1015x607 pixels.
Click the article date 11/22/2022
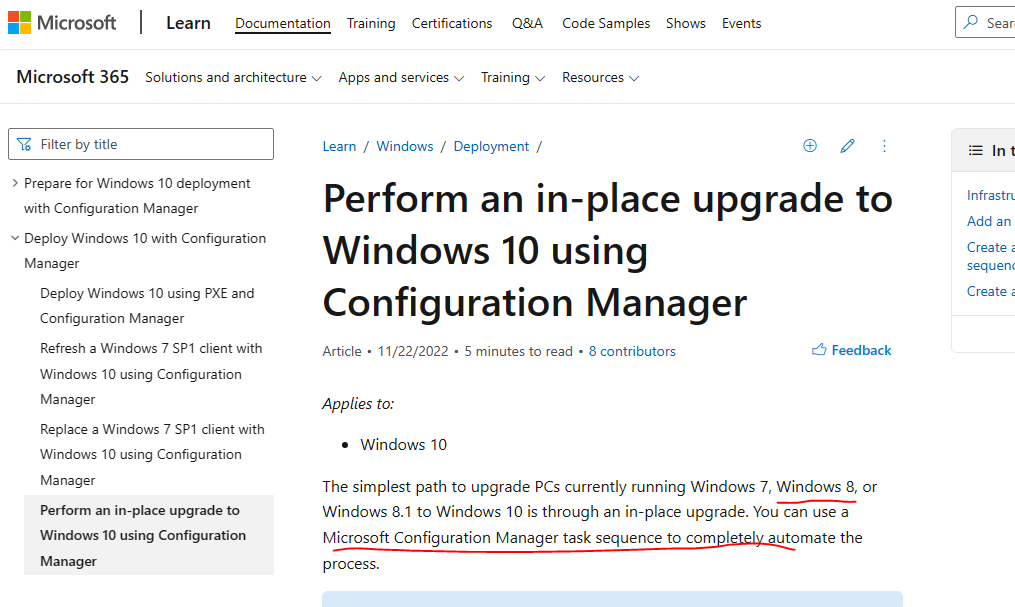(413, 351)
